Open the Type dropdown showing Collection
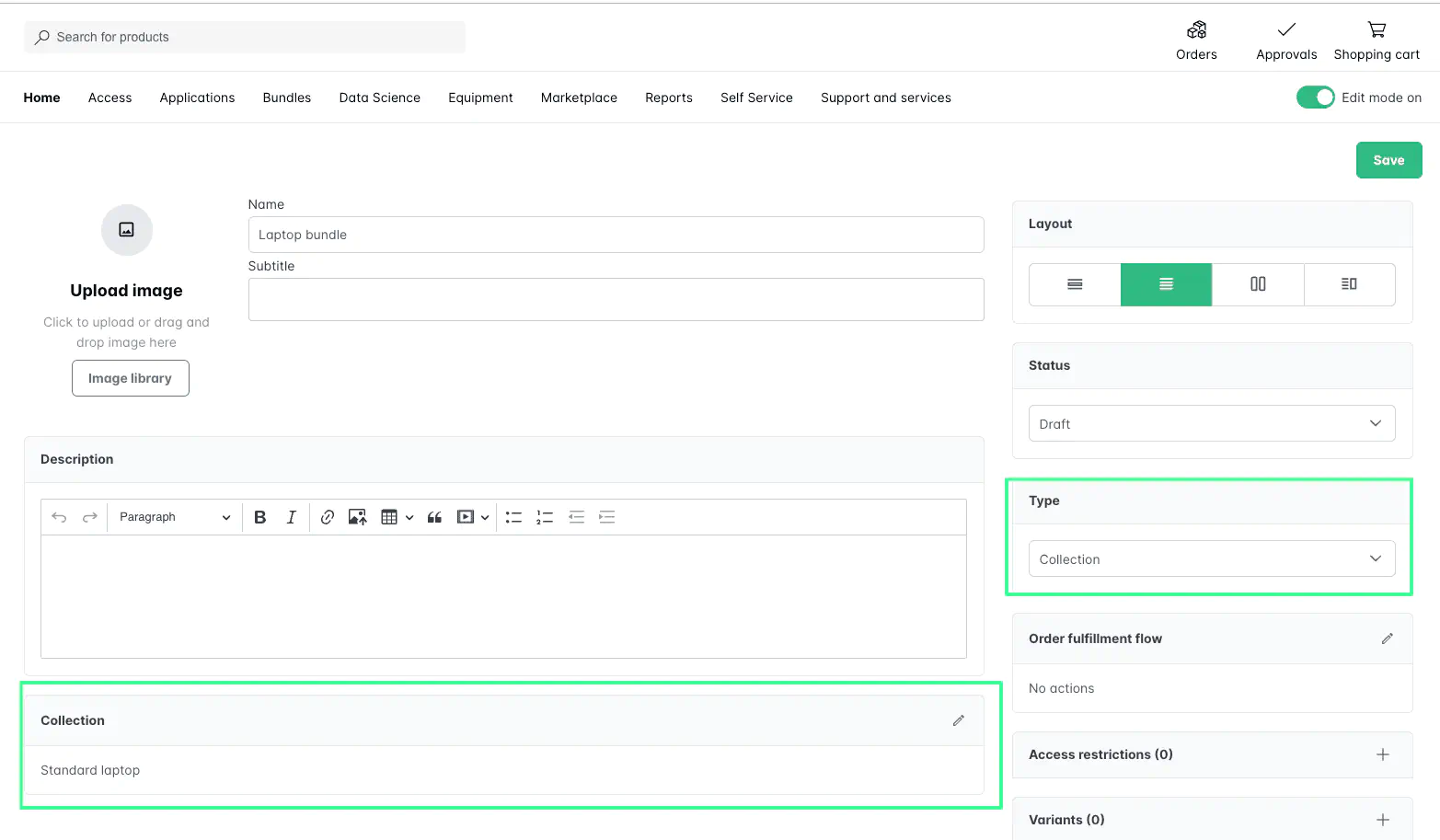This screenshot has height=840, width=1440. pyautogui.click(x=1211, y=558)
